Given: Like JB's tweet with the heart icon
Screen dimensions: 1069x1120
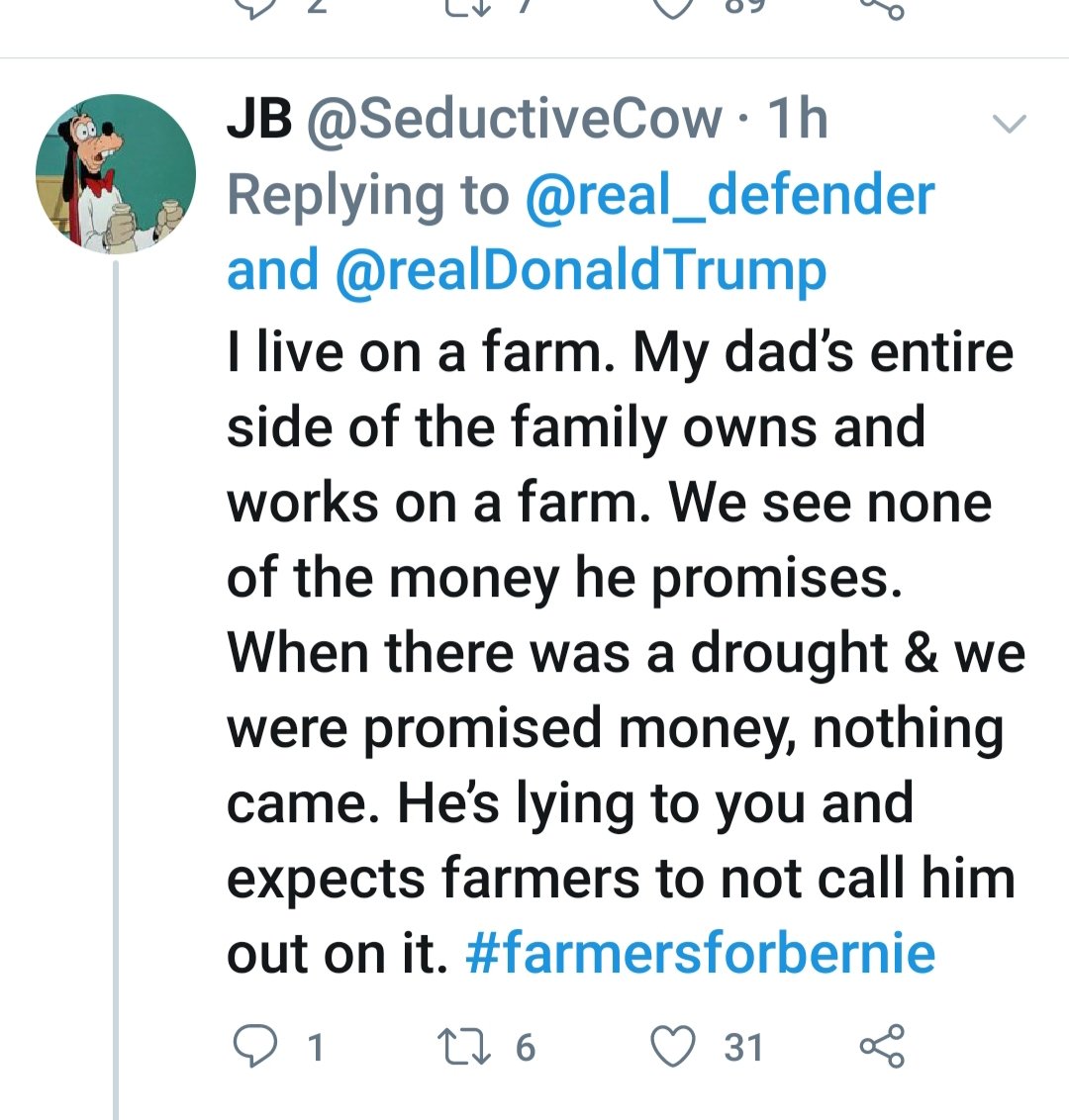Looking at the screenshot, I should (676, 1046).
